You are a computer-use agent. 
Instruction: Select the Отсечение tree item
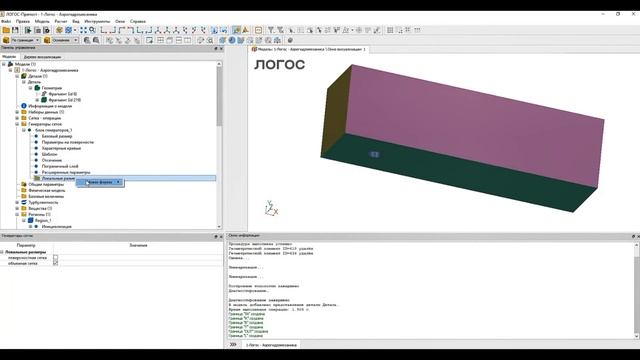point(52,160)
